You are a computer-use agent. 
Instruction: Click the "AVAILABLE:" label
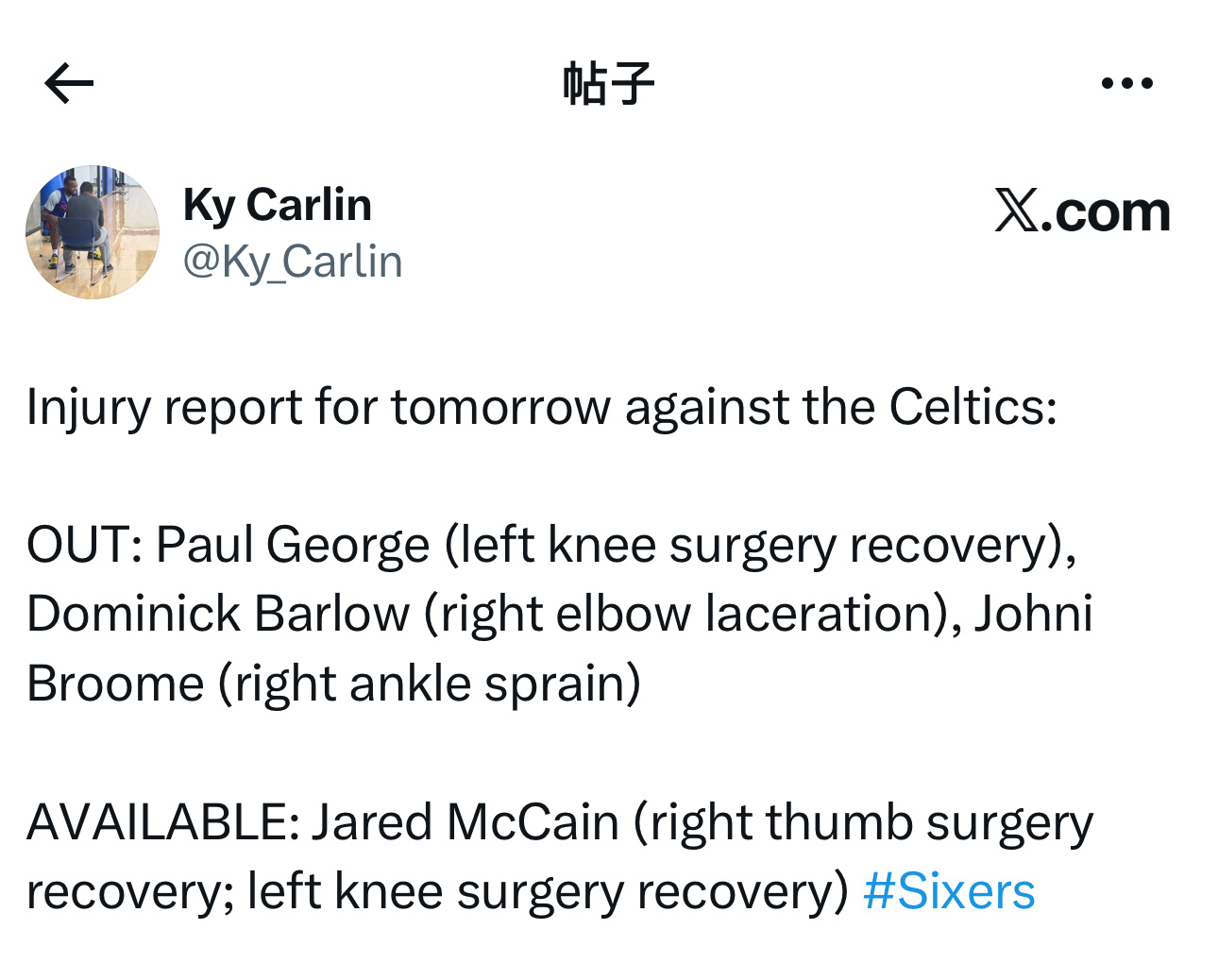(162, 822)
